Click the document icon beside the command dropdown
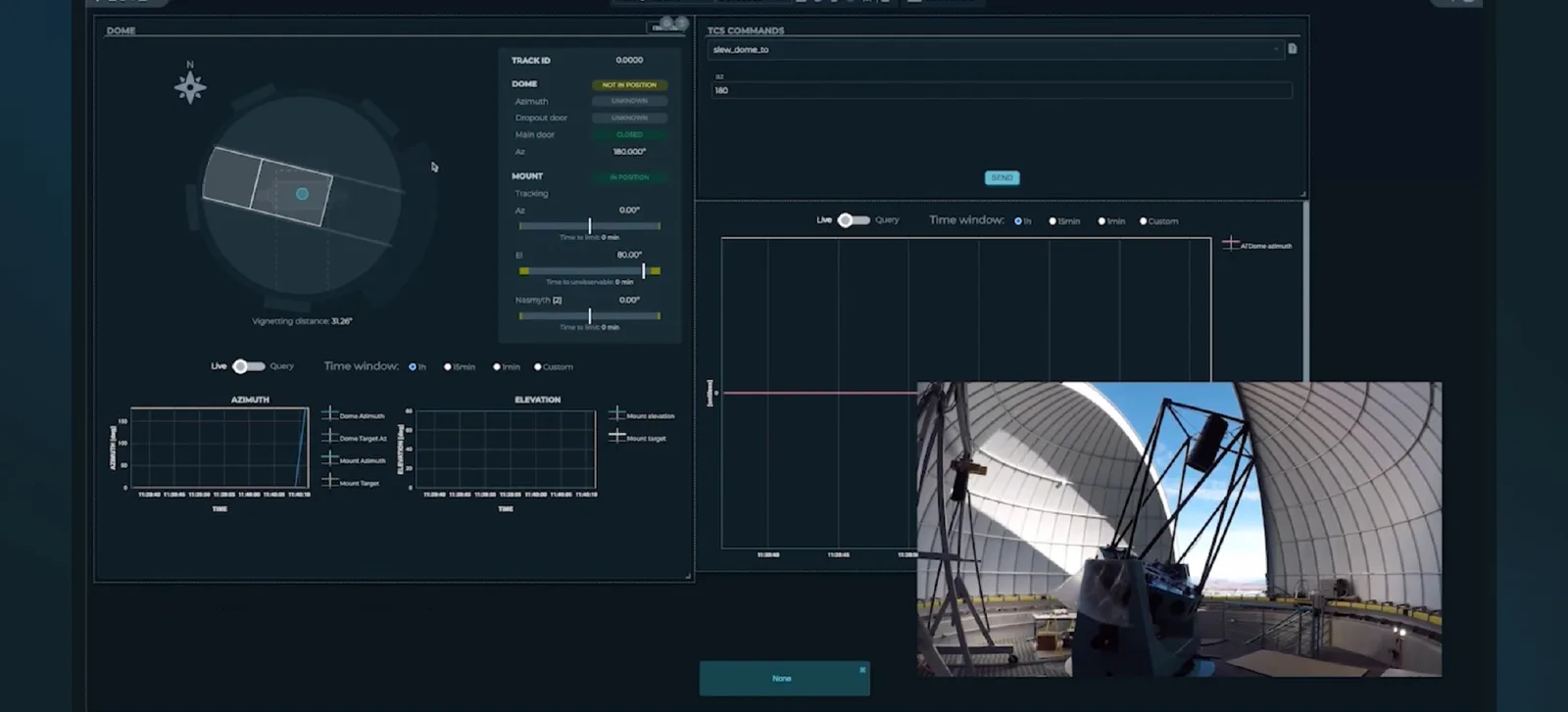The image size is (1568, 712). click(x=1293, y=49)
